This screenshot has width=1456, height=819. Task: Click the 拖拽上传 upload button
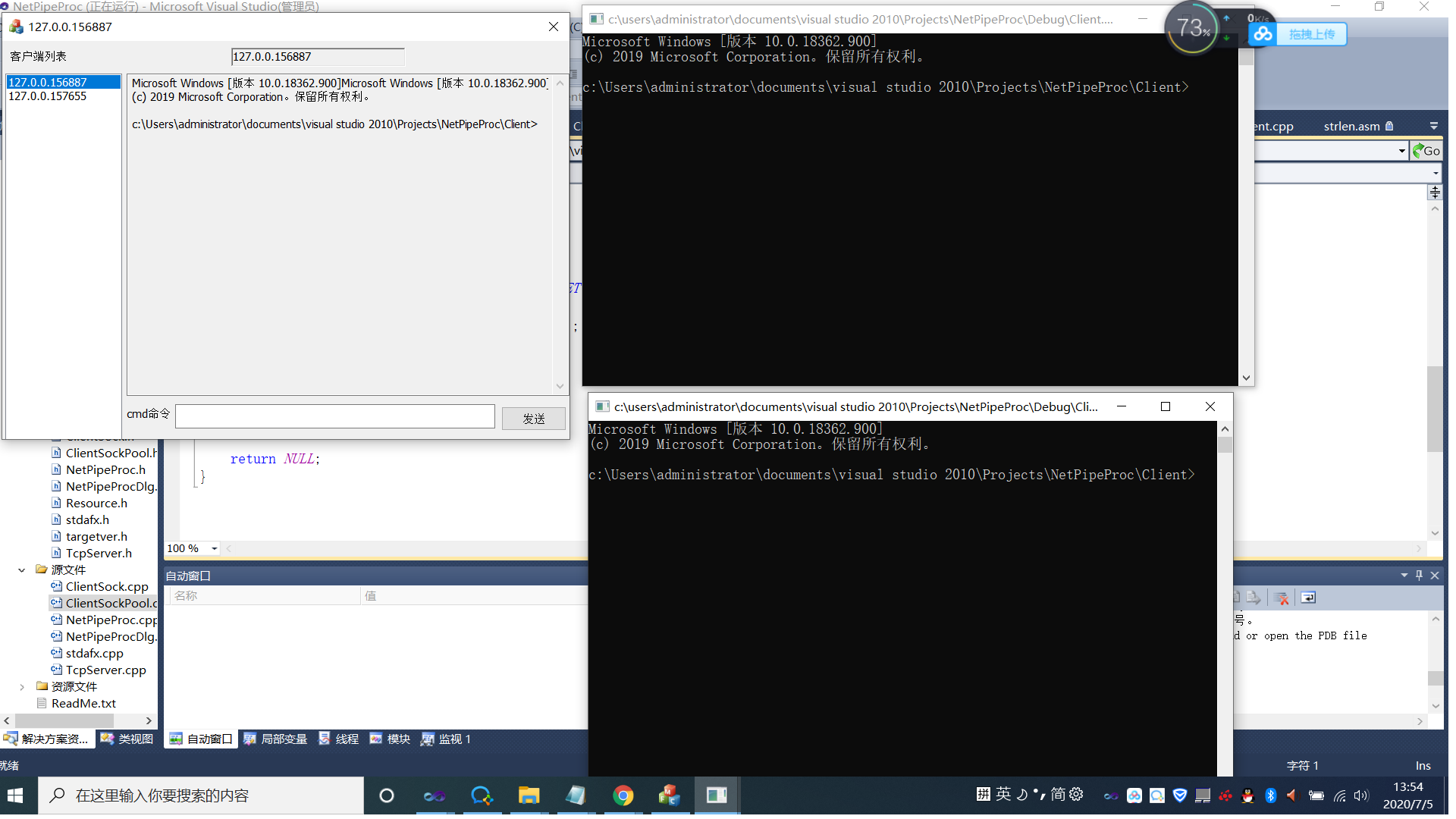[x=1312, y=34]
